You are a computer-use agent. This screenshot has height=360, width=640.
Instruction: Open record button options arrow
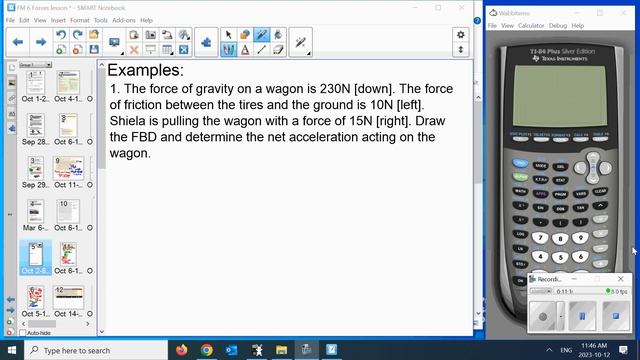(x=561, y=316)
